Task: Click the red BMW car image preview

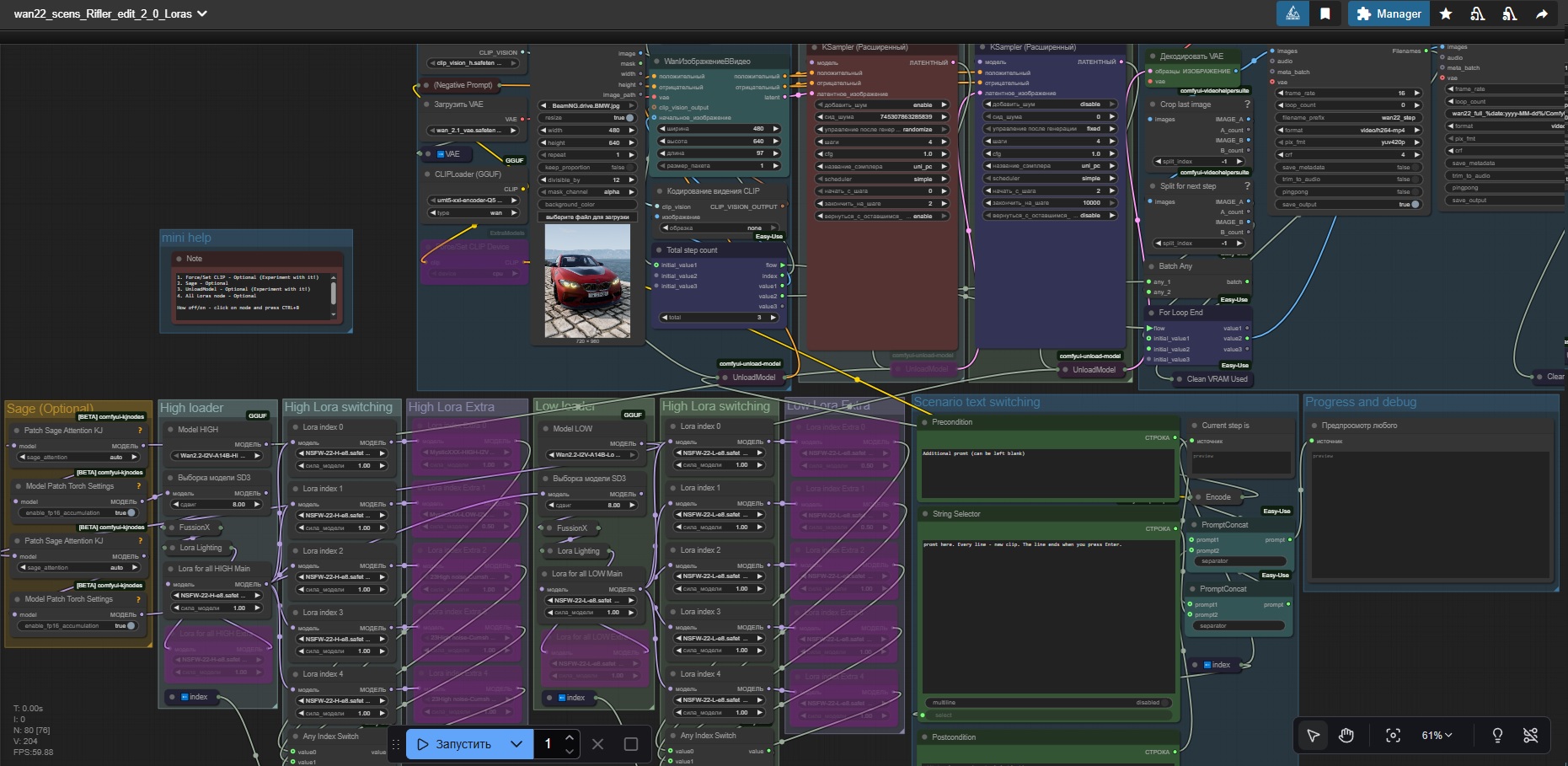Action: pos(587,281)
